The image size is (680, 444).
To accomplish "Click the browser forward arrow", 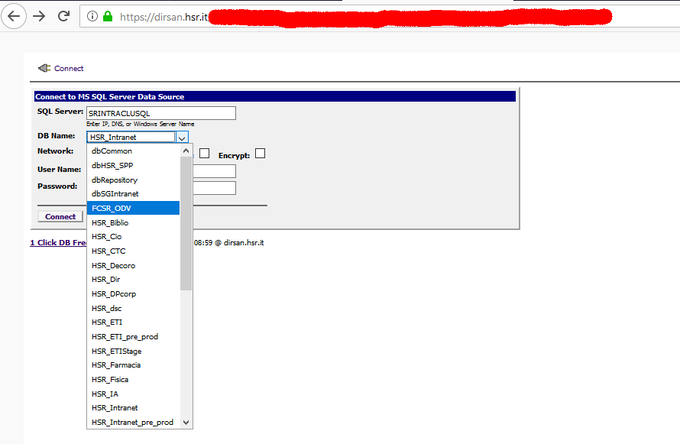I will [x=39, y=16].
